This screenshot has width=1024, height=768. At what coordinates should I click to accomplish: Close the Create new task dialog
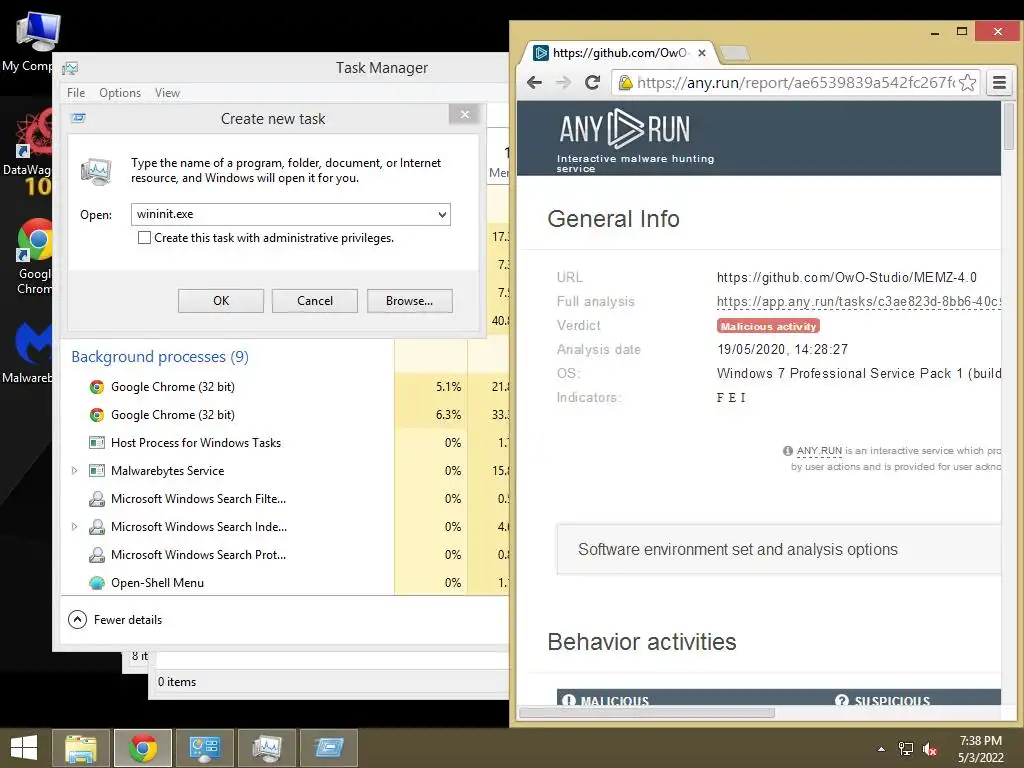[464, 114]
